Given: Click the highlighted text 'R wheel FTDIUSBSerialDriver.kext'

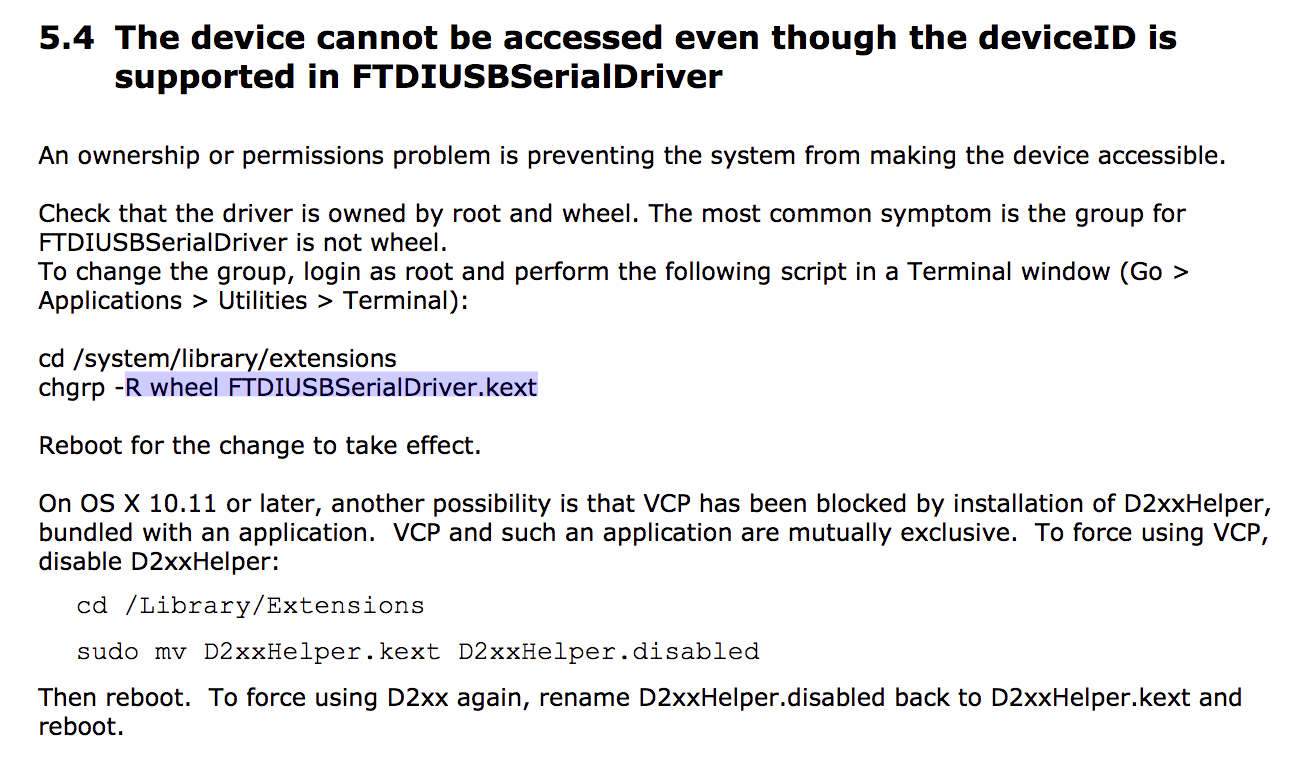Looking at the screenshot, I should [331, 387].
